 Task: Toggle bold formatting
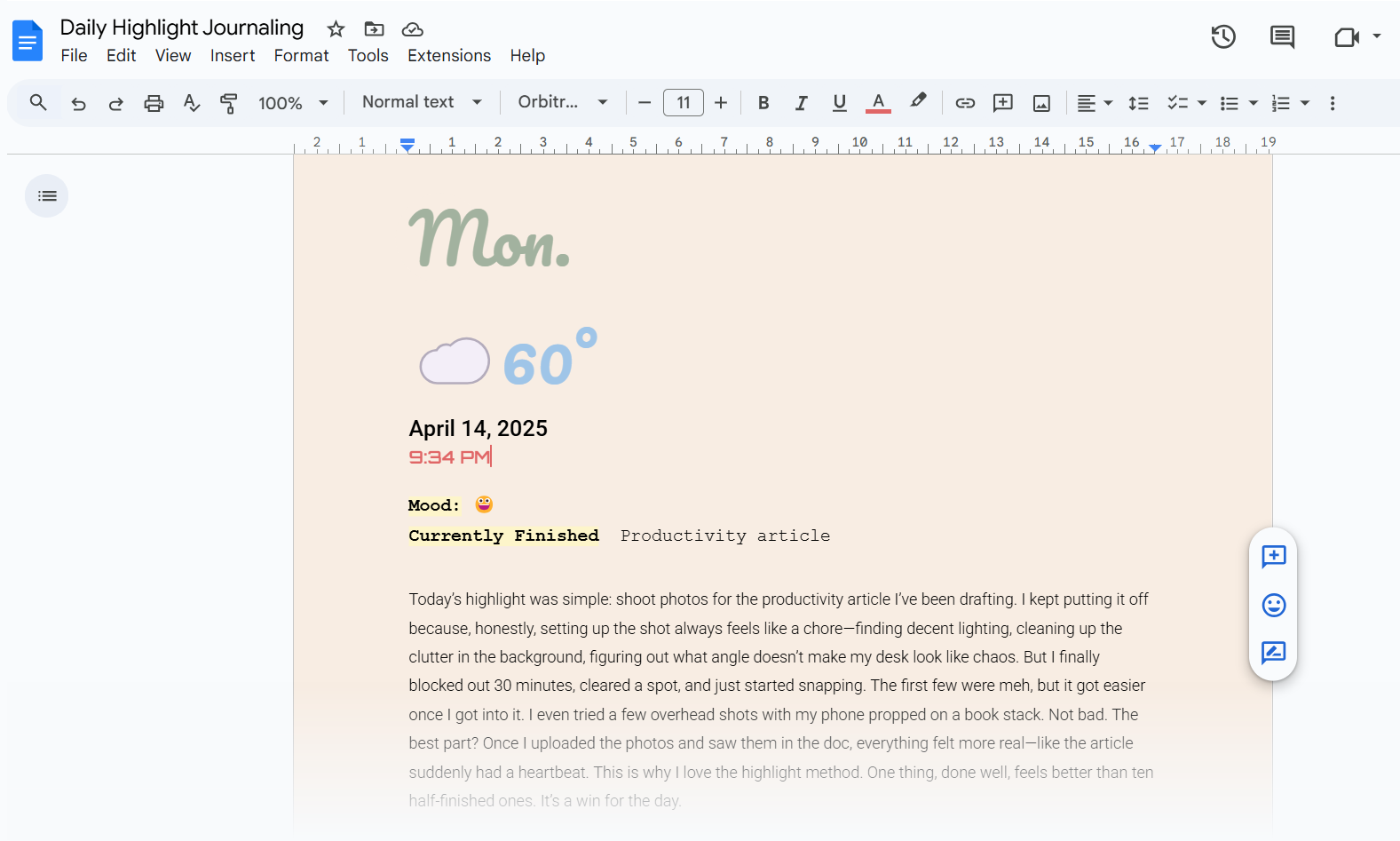(763, 103)
